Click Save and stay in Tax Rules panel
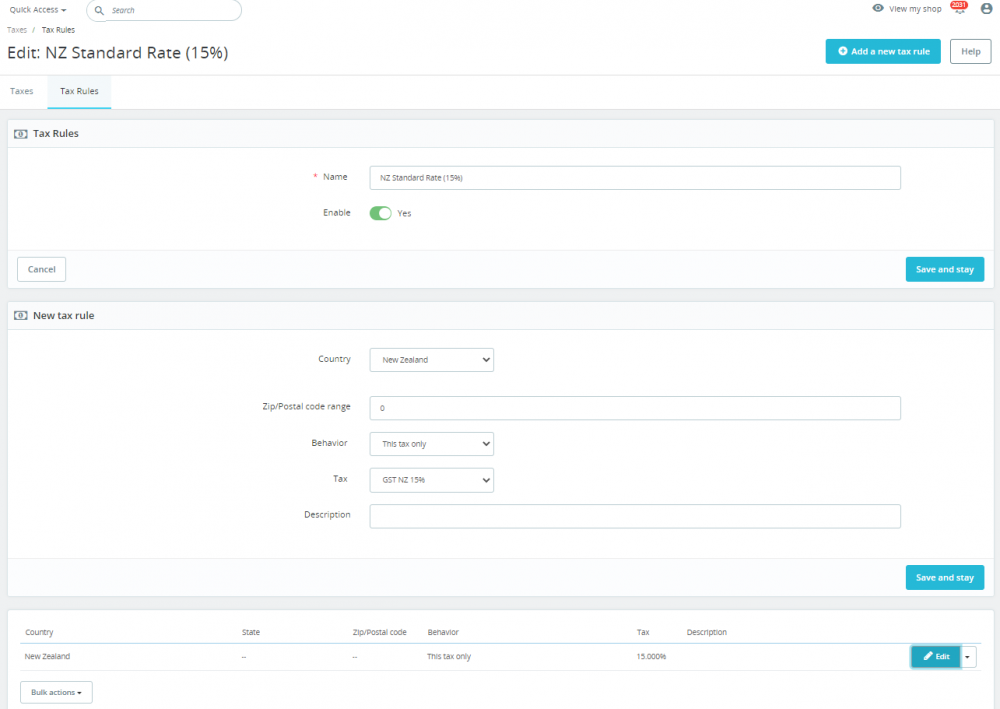Screen dimensions: 1000x709 [x=945, y=269]
